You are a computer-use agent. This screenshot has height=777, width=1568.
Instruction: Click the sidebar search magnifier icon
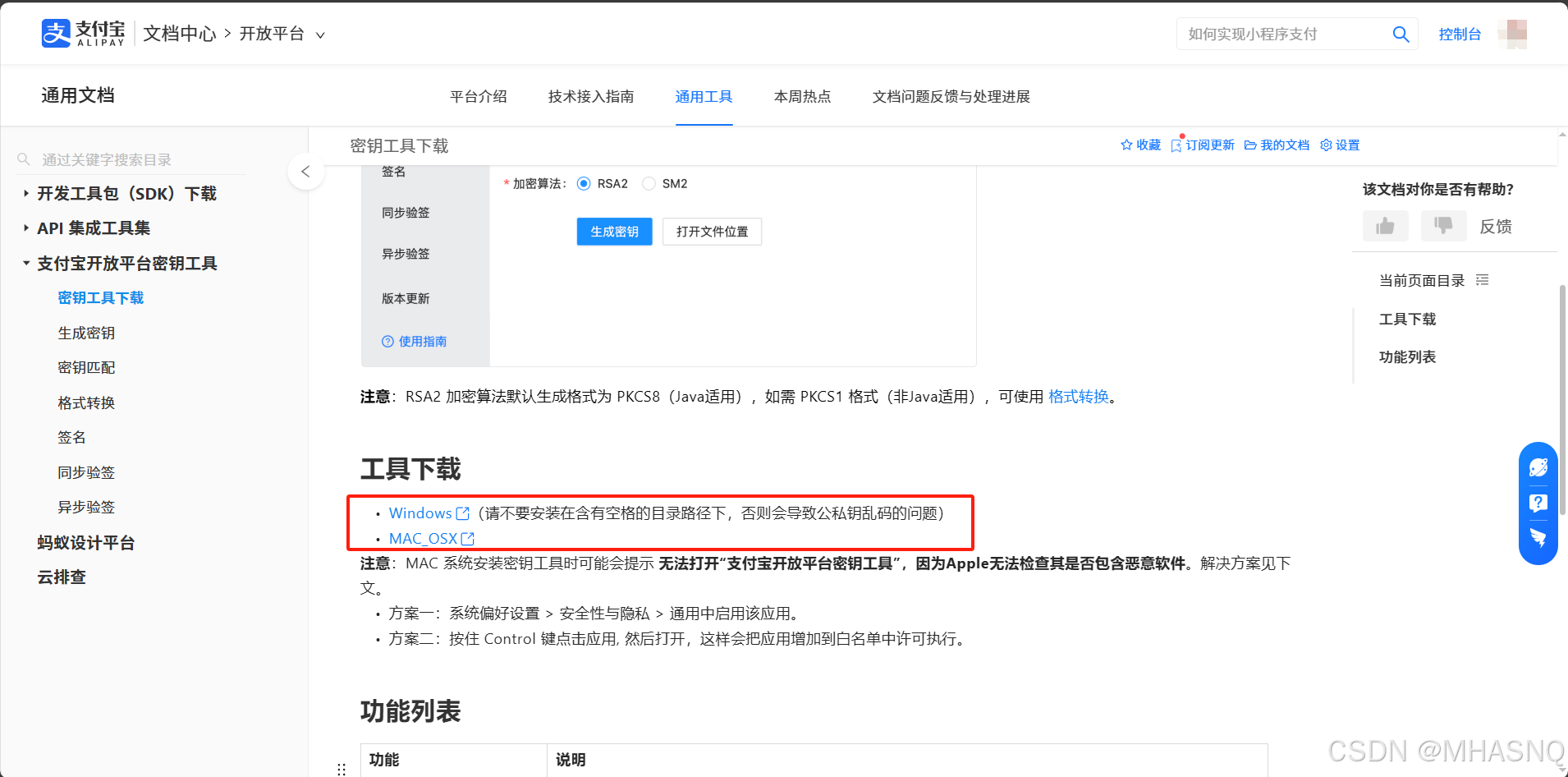pos(24,159)
